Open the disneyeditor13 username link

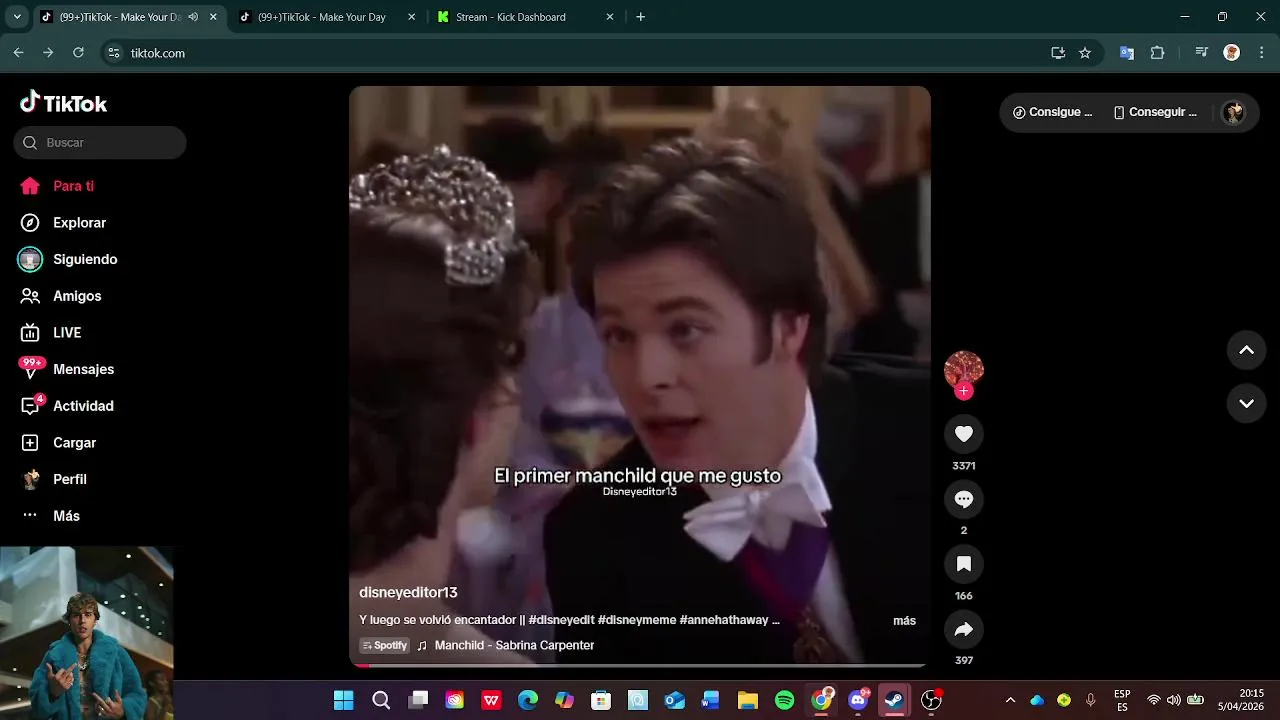coord(408,593)
